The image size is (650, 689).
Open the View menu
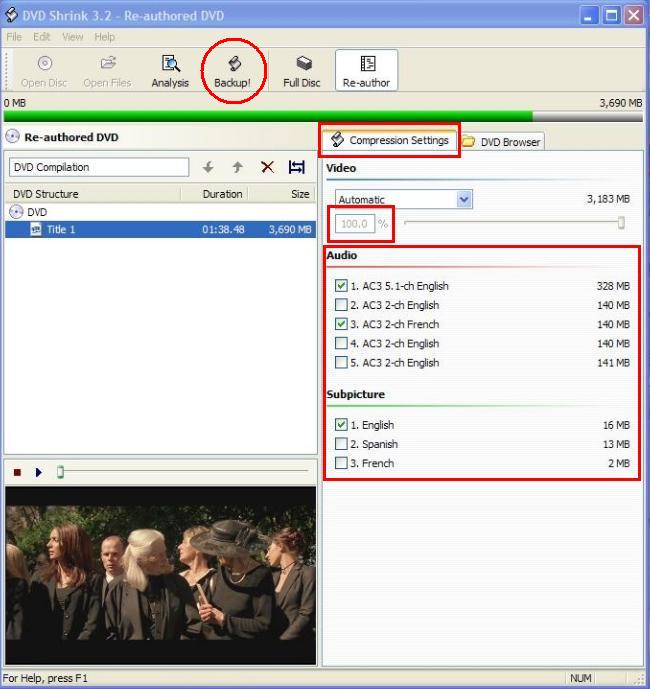[73, 37]
